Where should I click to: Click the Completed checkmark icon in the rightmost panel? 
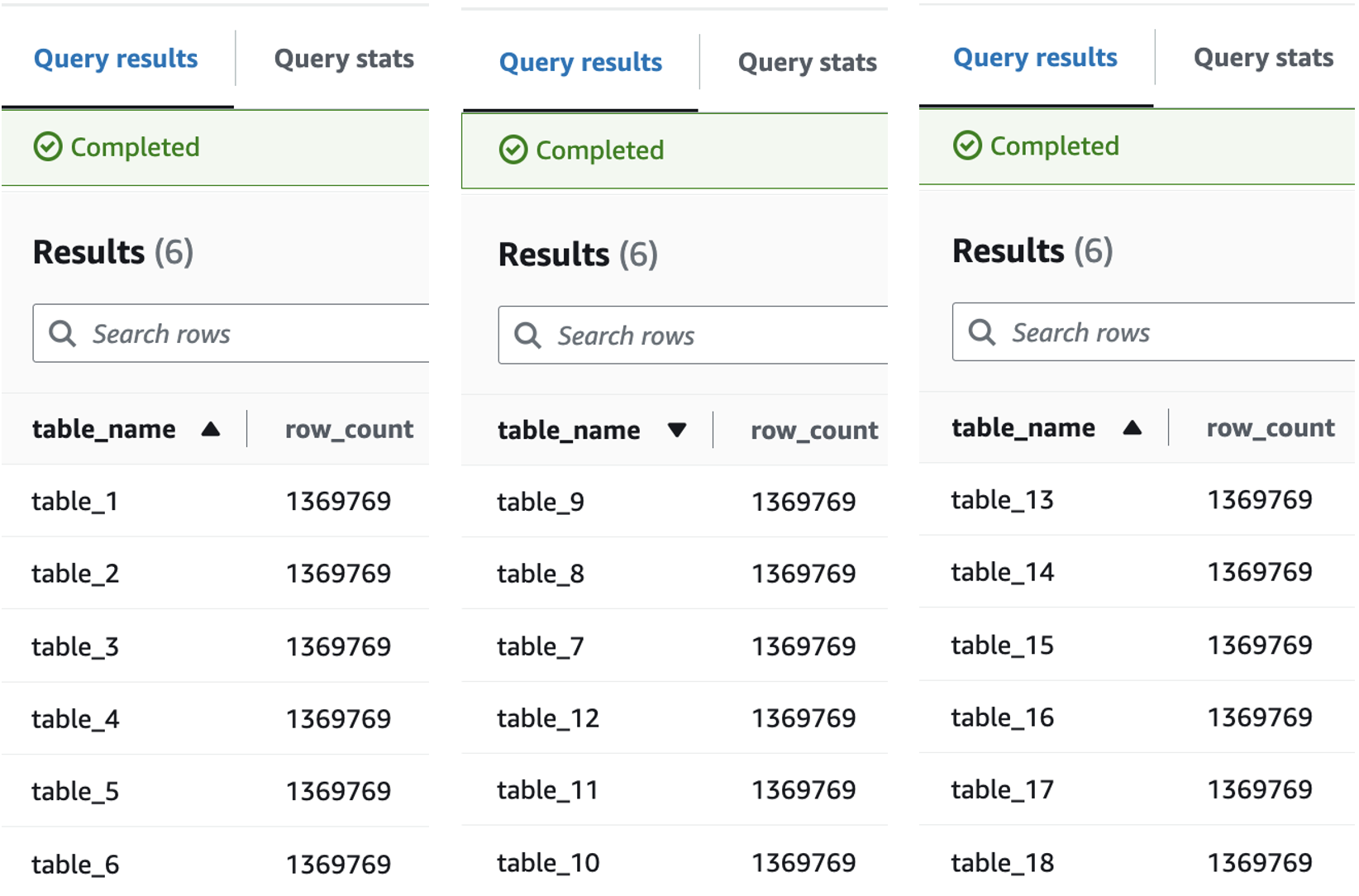click(967, 146)
